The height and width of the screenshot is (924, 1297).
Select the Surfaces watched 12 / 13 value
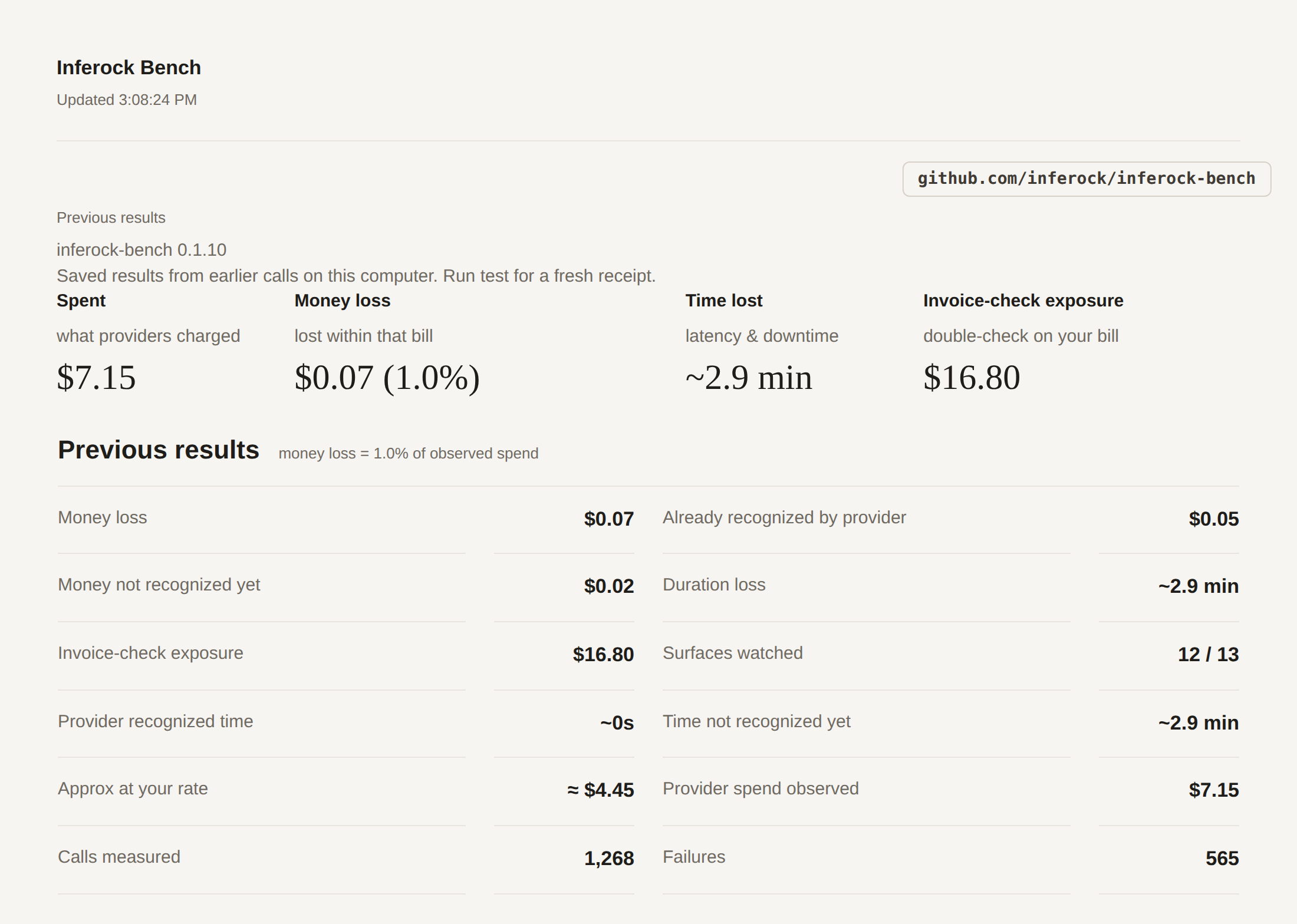(x=1208, y=654)
